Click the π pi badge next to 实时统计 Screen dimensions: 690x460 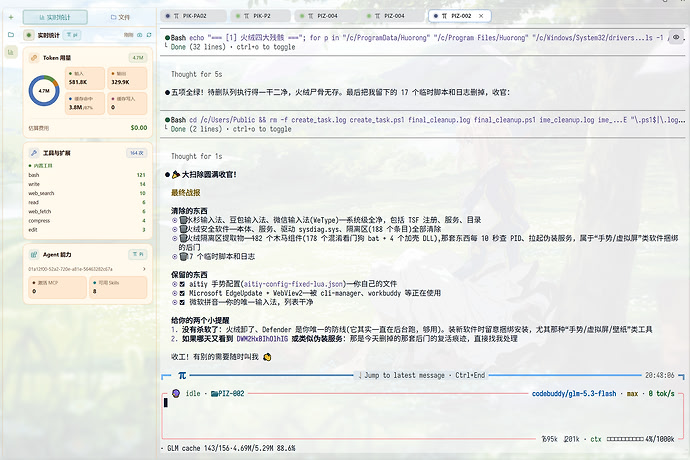pos(71,35)
